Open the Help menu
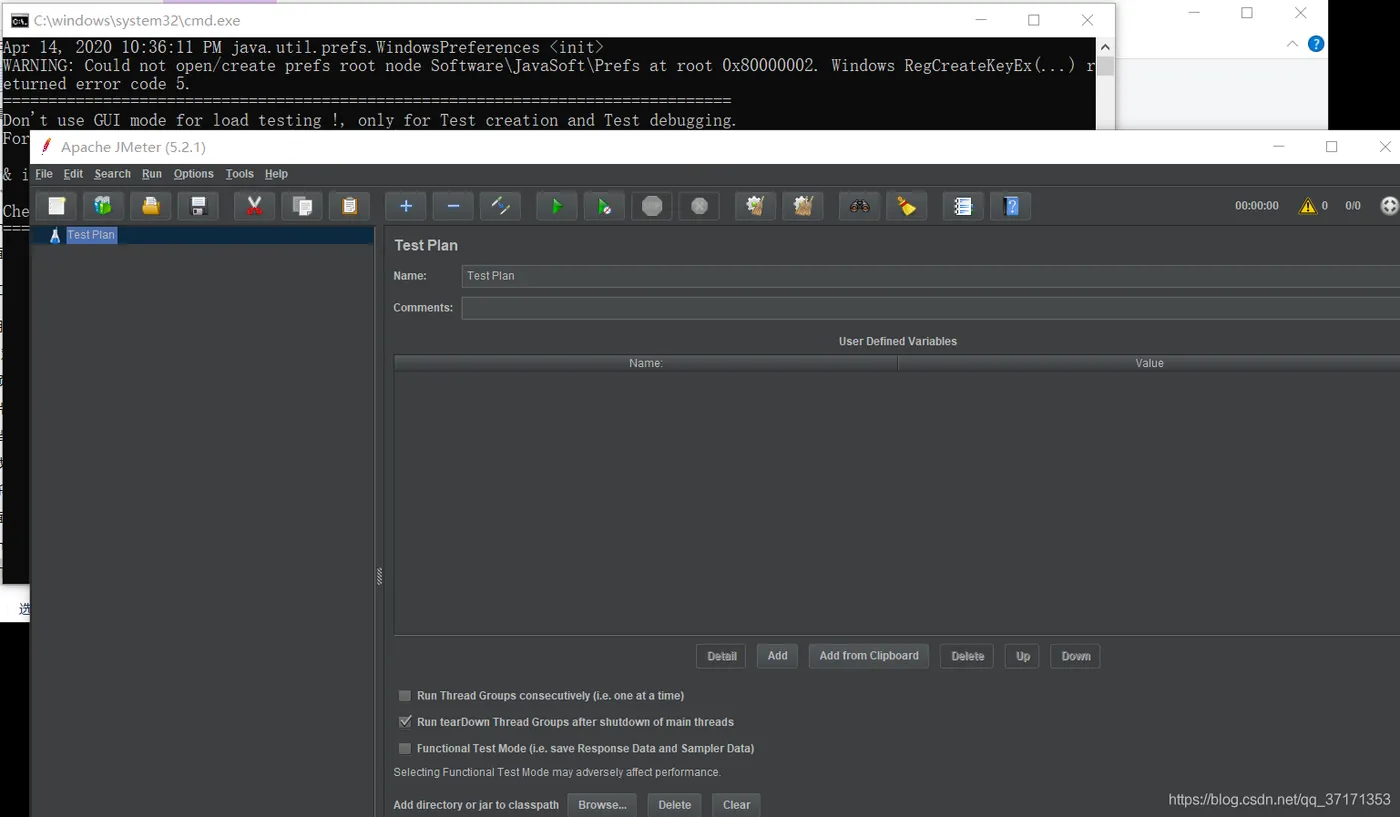This screenshot has width=1400, height=817. click(x=276, y=174)
